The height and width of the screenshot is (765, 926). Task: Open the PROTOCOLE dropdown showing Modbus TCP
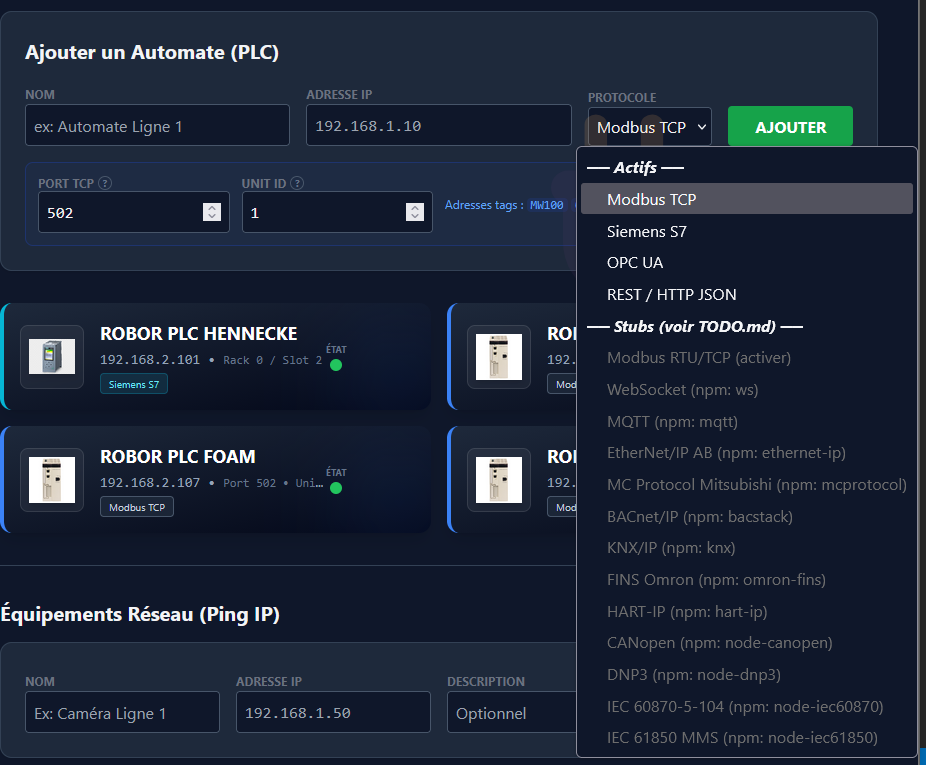pos(650,127)
